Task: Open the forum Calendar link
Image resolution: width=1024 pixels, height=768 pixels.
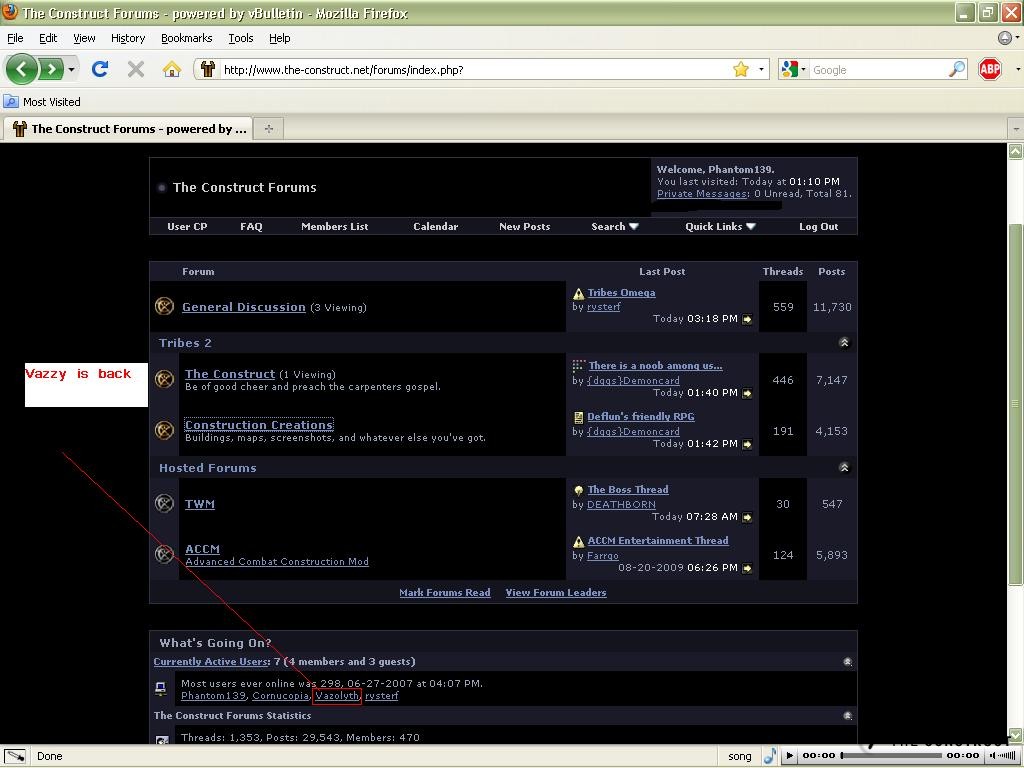Action: (x=436, y=227)
